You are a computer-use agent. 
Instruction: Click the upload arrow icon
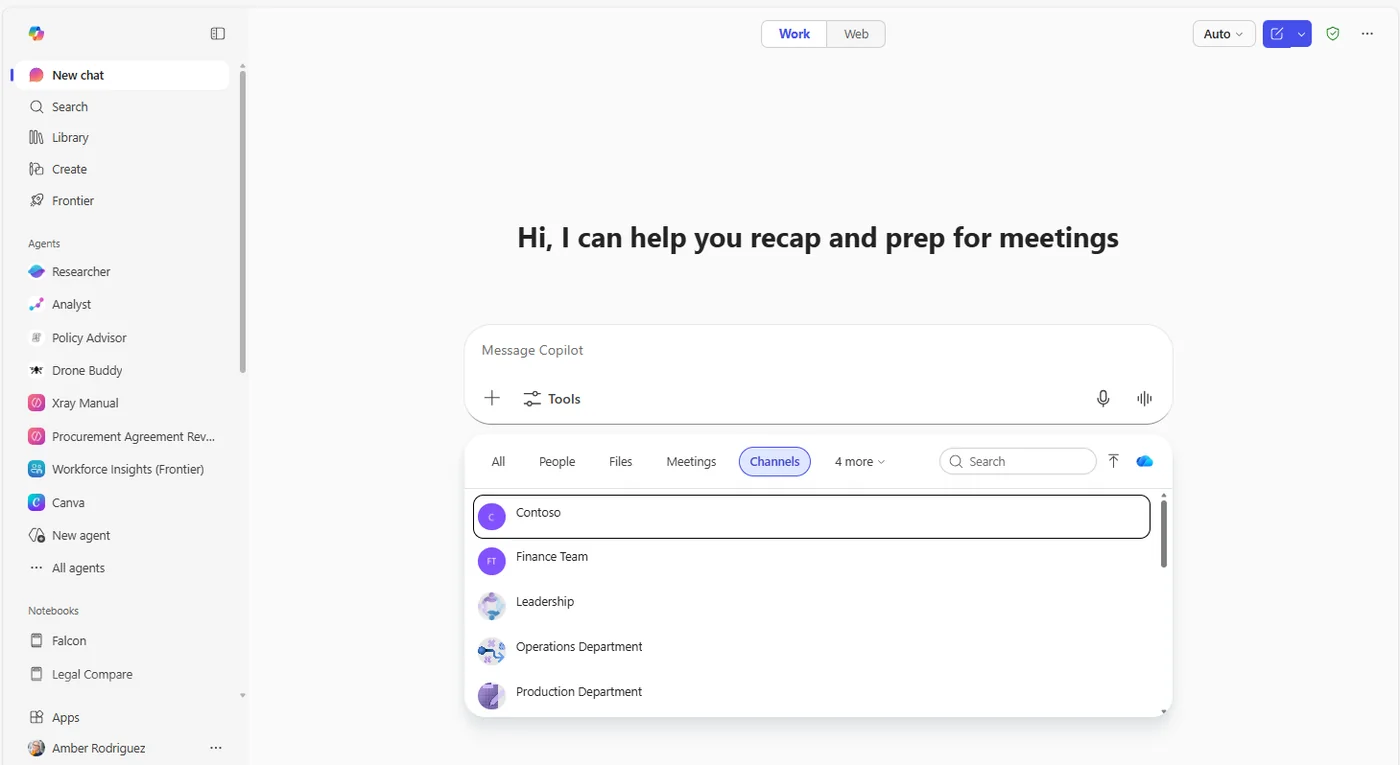point(1114,461)
